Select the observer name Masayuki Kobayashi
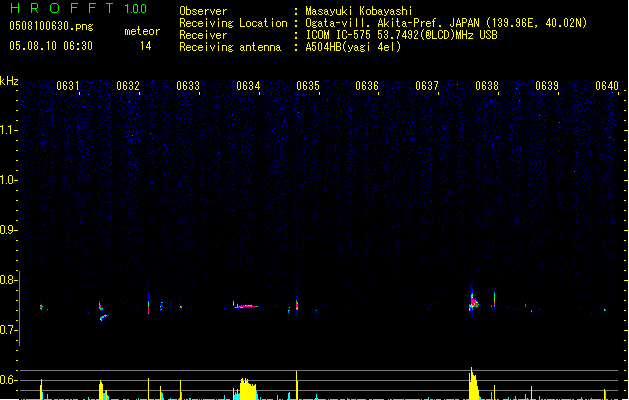The image size is (629, 400). tap(359, 11)
